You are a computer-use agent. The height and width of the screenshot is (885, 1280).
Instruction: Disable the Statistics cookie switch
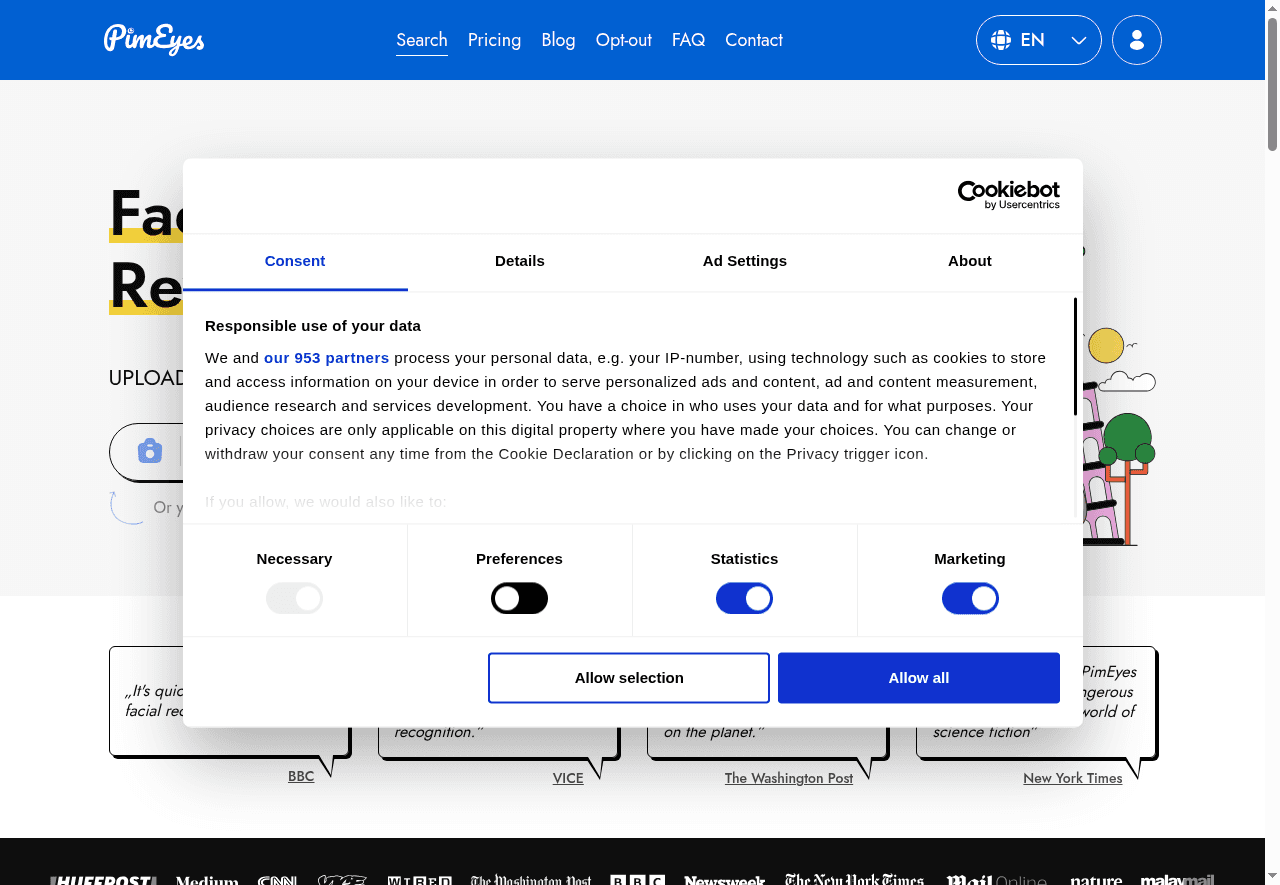744,599
